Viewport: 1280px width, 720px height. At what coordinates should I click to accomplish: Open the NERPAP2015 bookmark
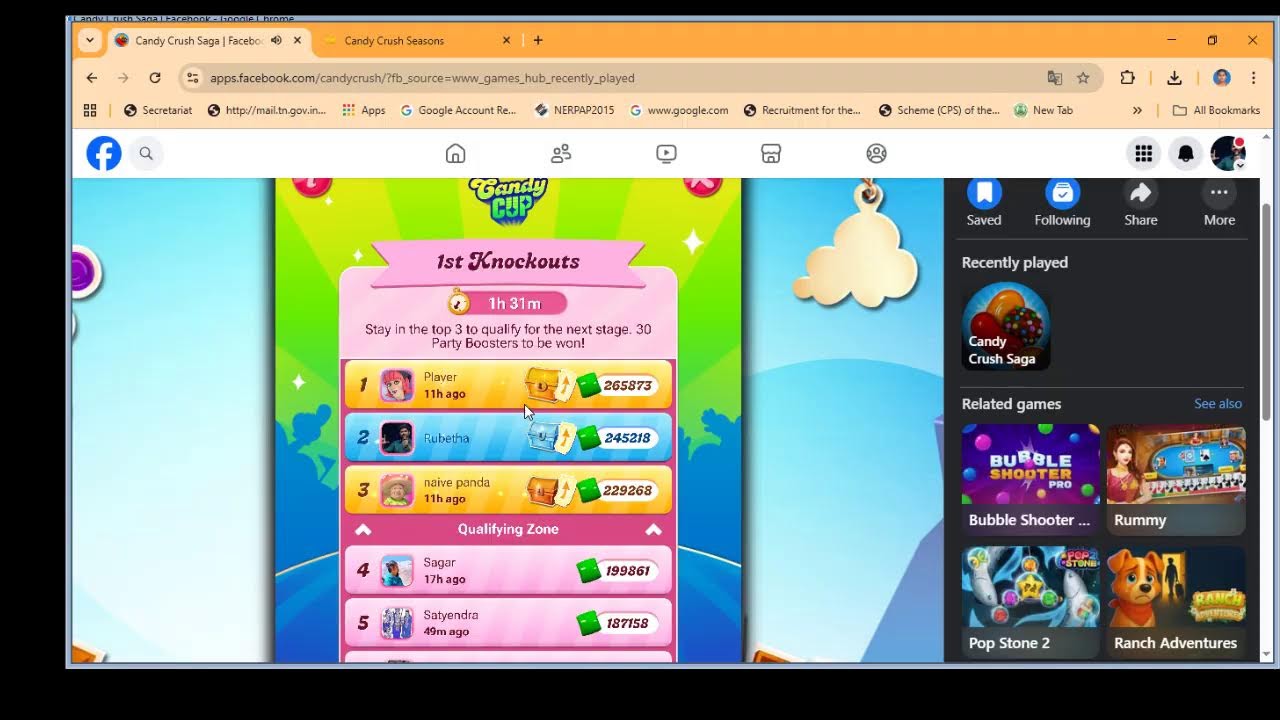575,110
